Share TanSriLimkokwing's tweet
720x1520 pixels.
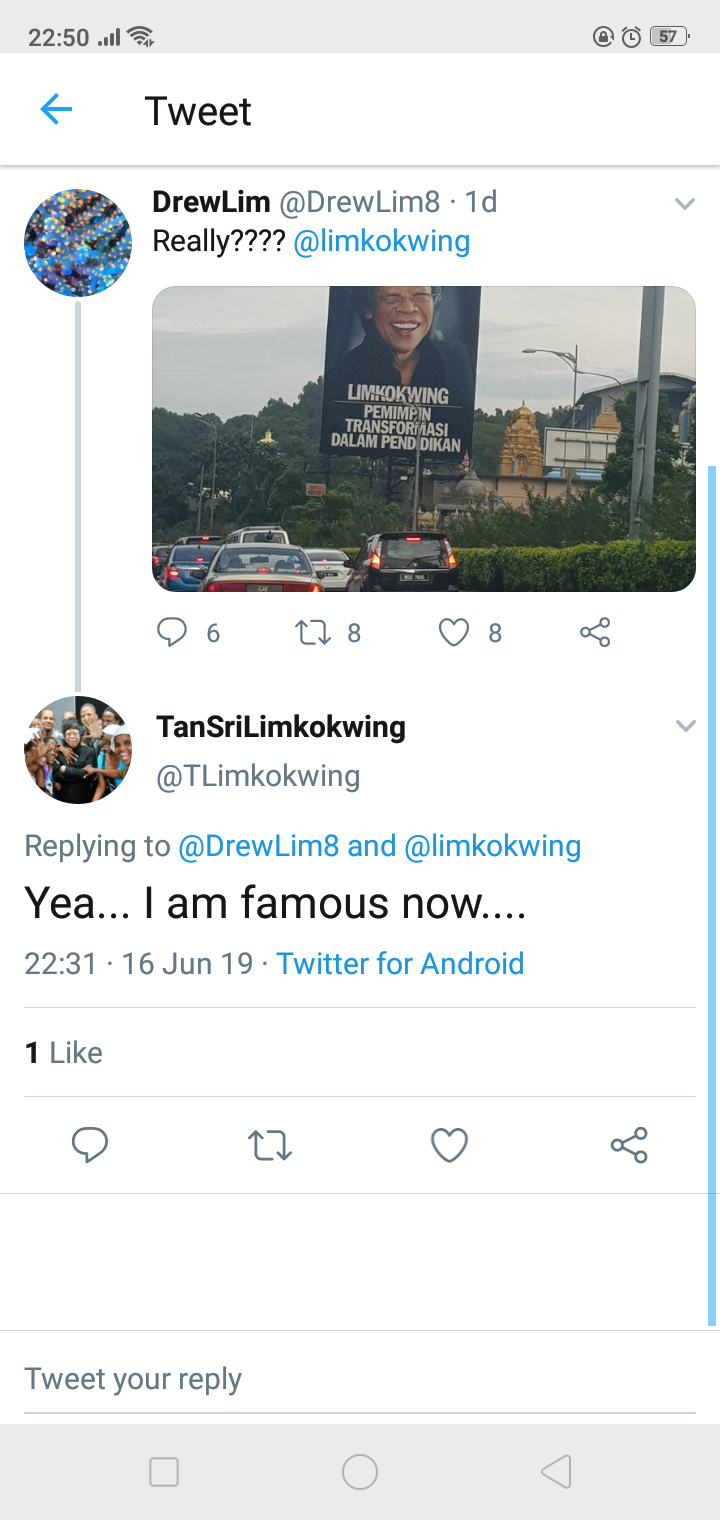629,1145
